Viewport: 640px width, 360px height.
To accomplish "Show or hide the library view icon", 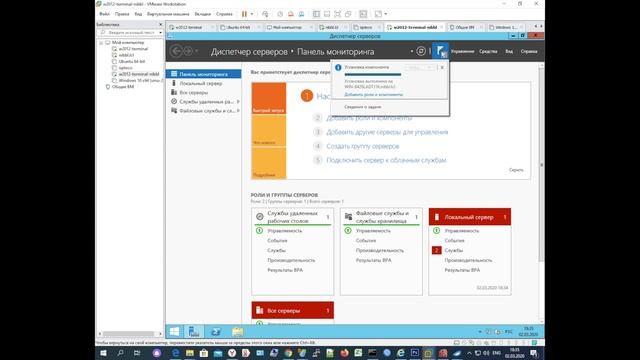I will [x=316, y=14].
